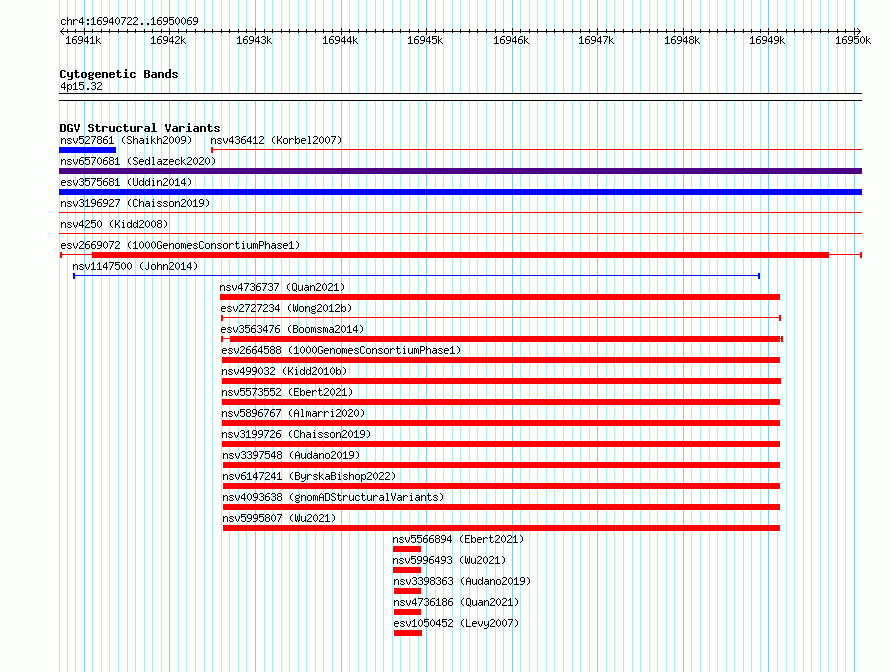This screenshot has width=890, height=672.
Task: Click esv3563476 (Boomsma2014) variant label
Action: [292, 329]
